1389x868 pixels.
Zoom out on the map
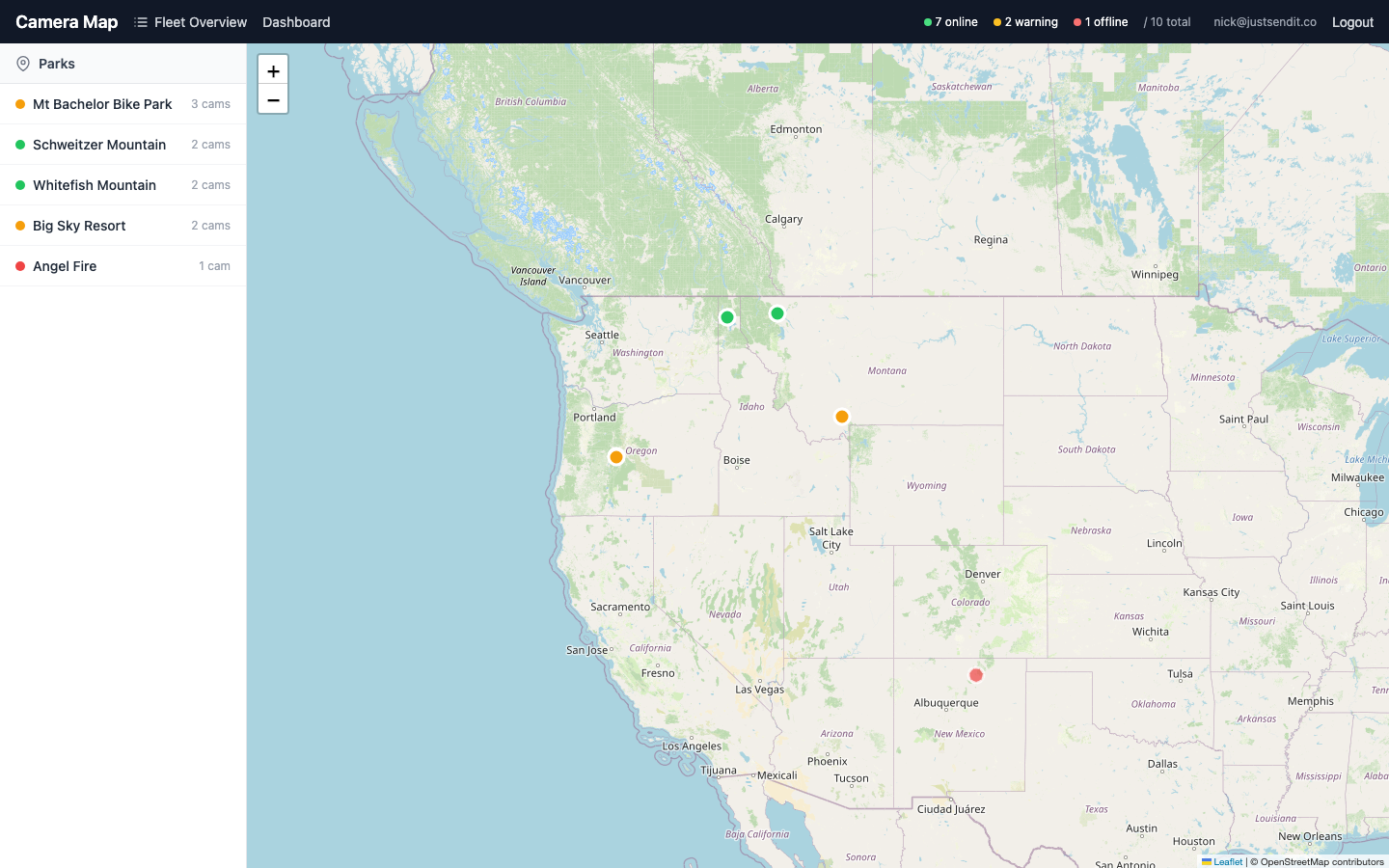pyautogui.click(x=273, y=98)
